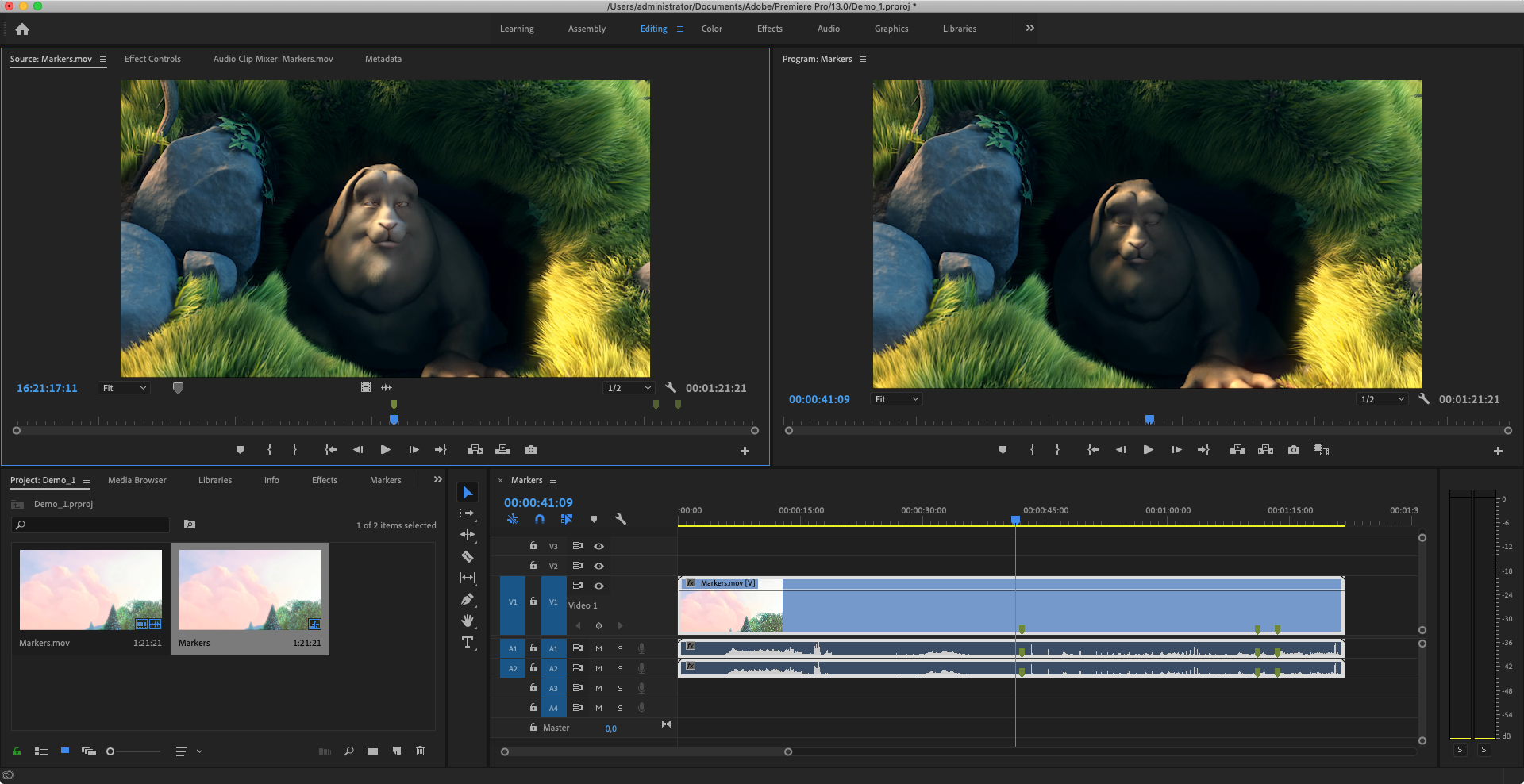
Task: Toggle Video 1 track output eye
Action: point(599,586)
